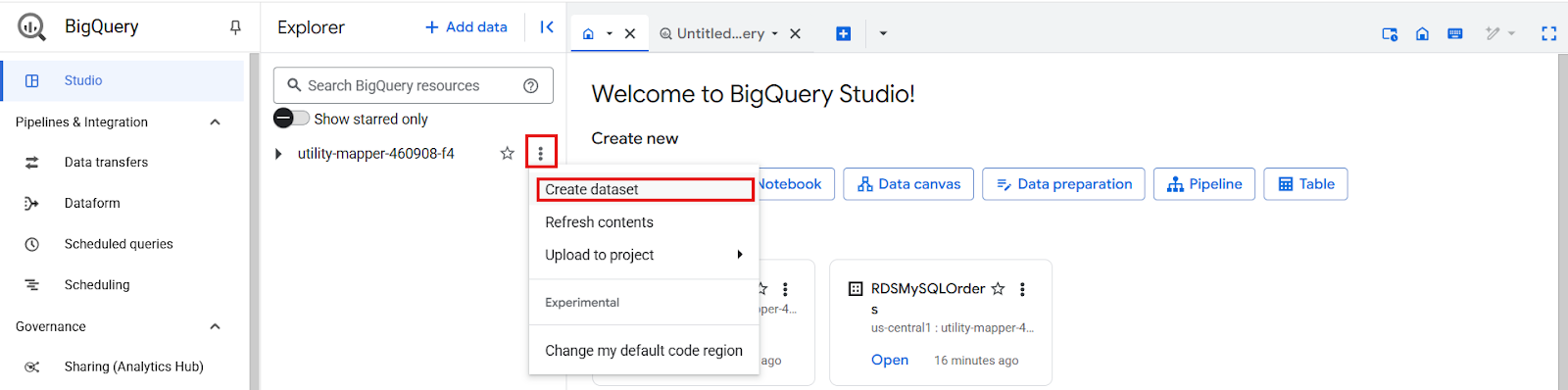
Task: Open actions menu for utility-mapper-460908-f4
Action: click(x=540, y=153)
